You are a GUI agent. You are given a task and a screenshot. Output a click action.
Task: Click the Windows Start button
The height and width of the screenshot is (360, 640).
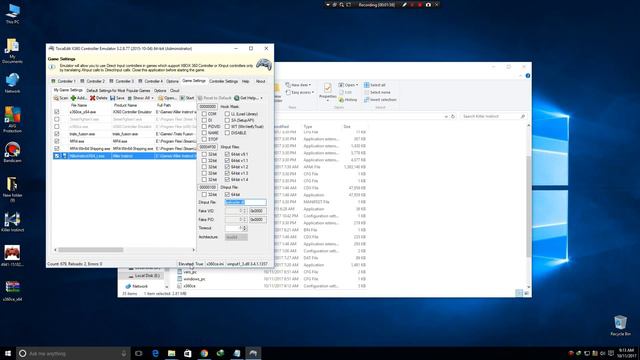click(8, 353)
